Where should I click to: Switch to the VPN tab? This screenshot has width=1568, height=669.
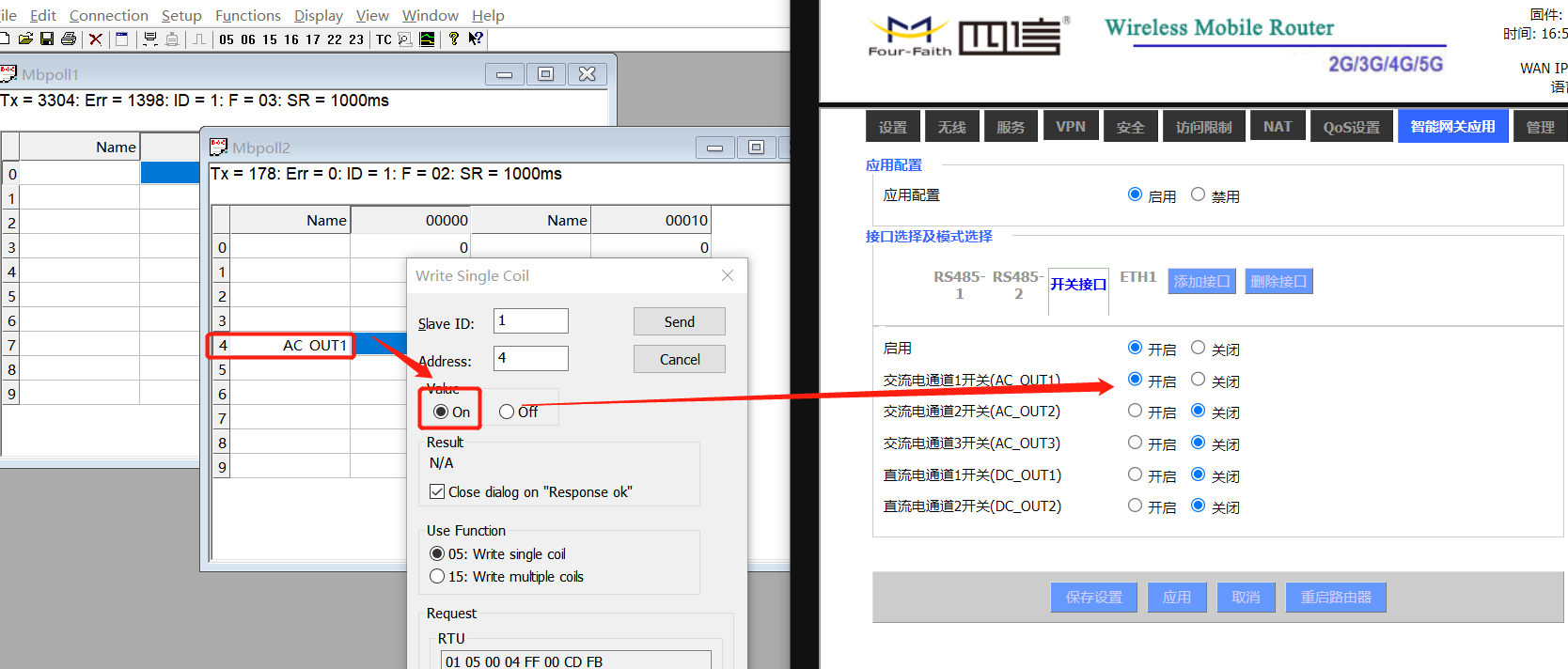click(1070, 126)
